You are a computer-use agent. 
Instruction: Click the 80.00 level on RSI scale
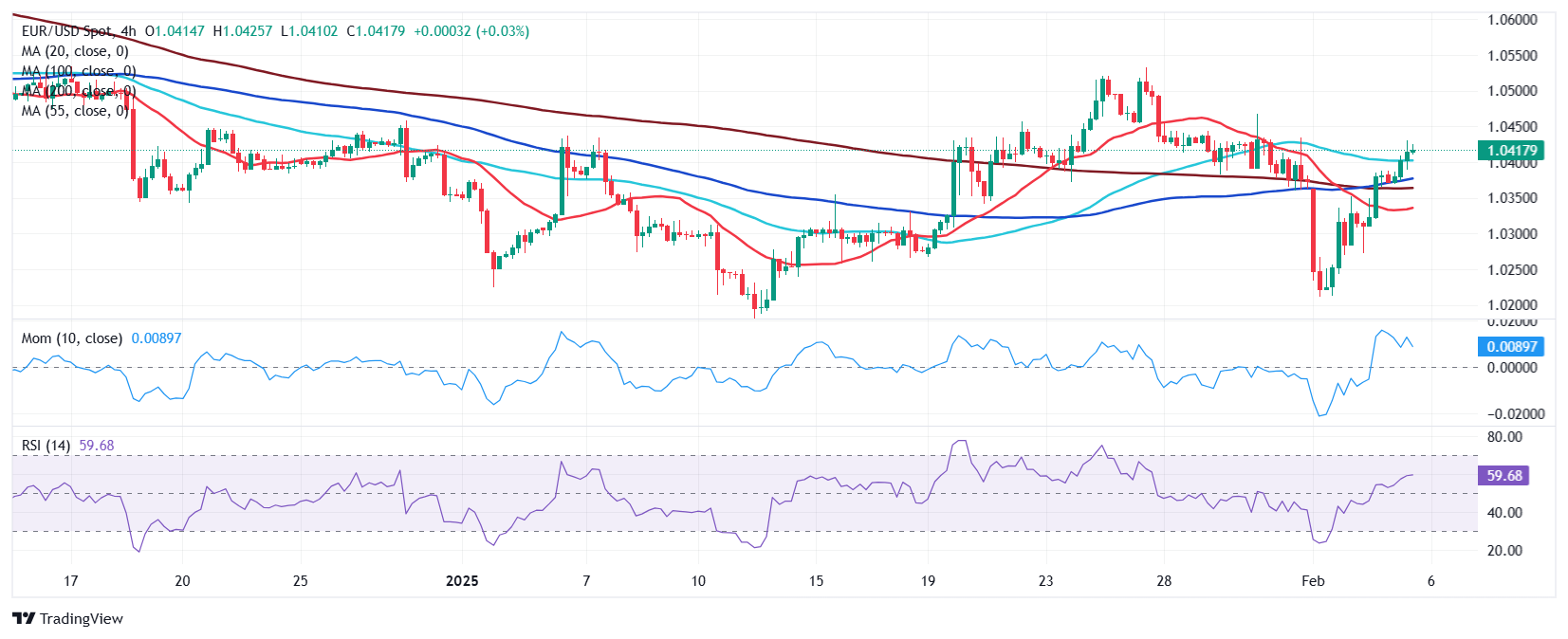[1505, 437]
